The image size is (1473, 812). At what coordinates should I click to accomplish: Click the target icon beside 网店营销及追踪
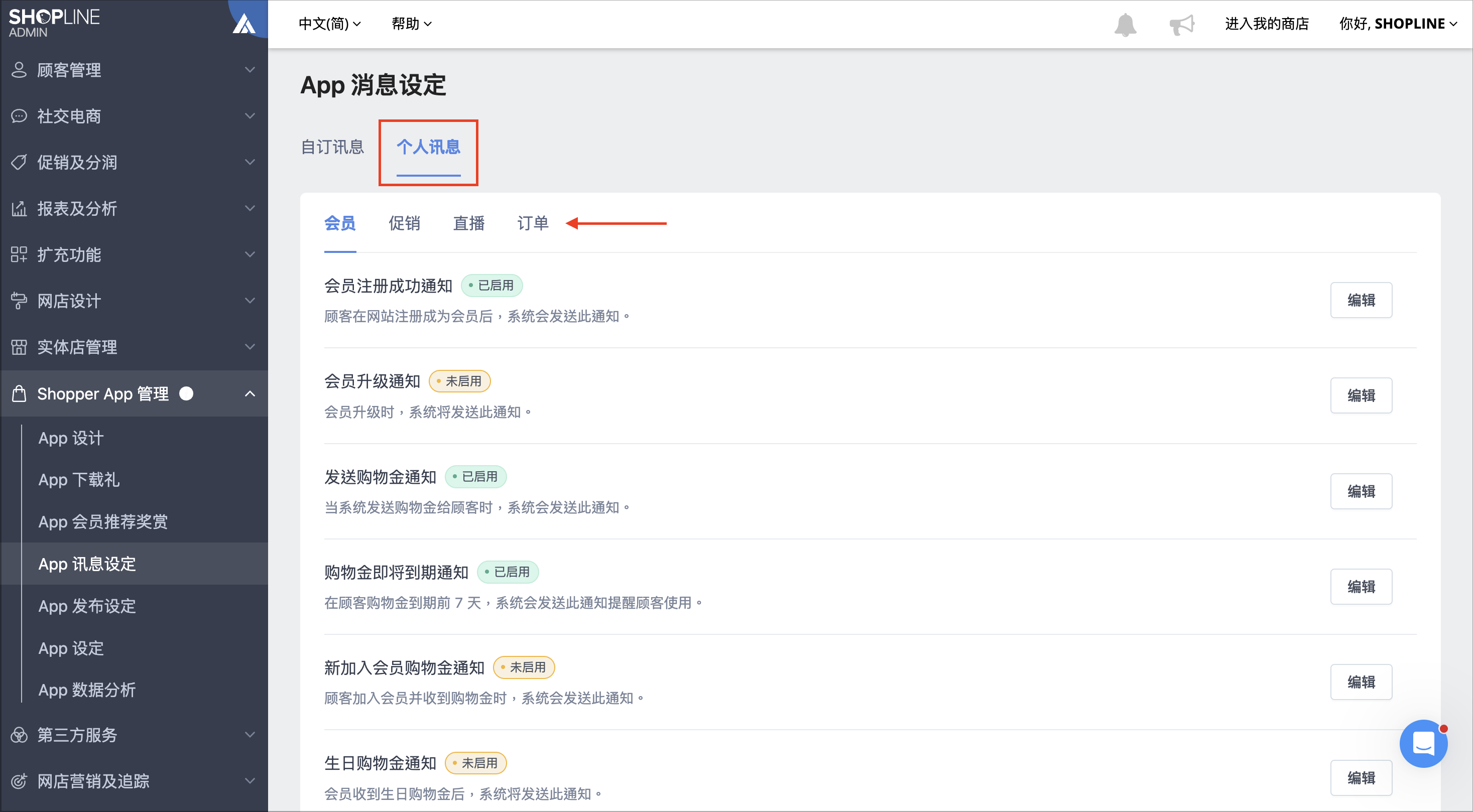19,780
